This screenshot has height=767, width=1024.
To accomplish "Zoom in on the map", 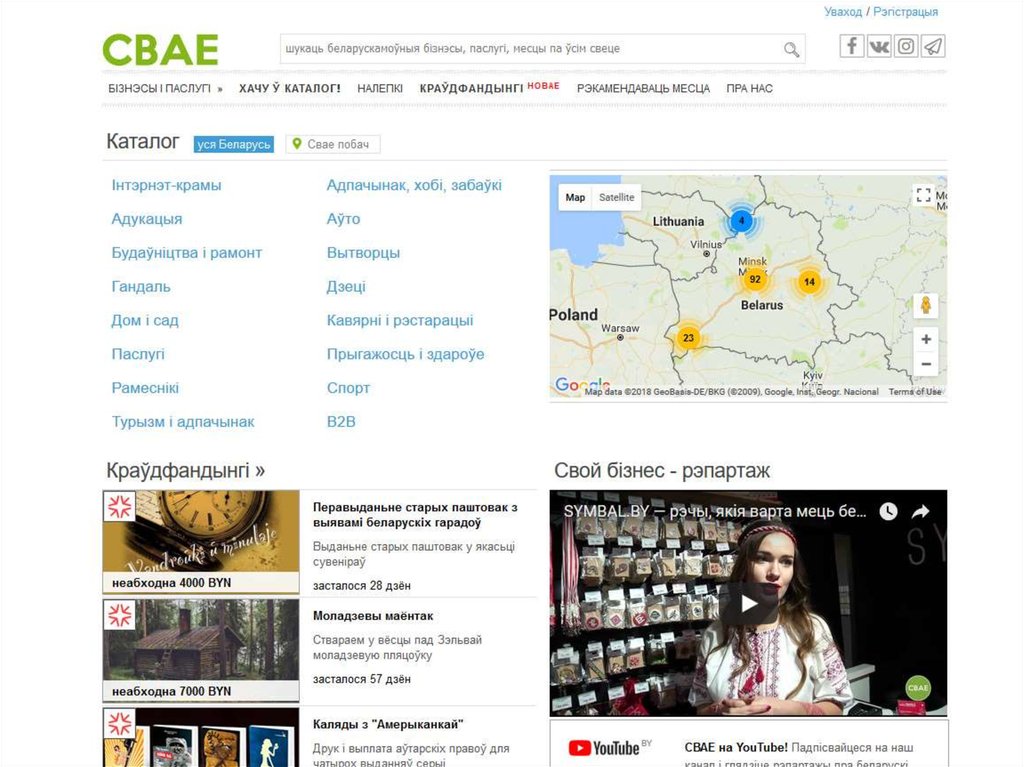I will (x=926, y=339).
